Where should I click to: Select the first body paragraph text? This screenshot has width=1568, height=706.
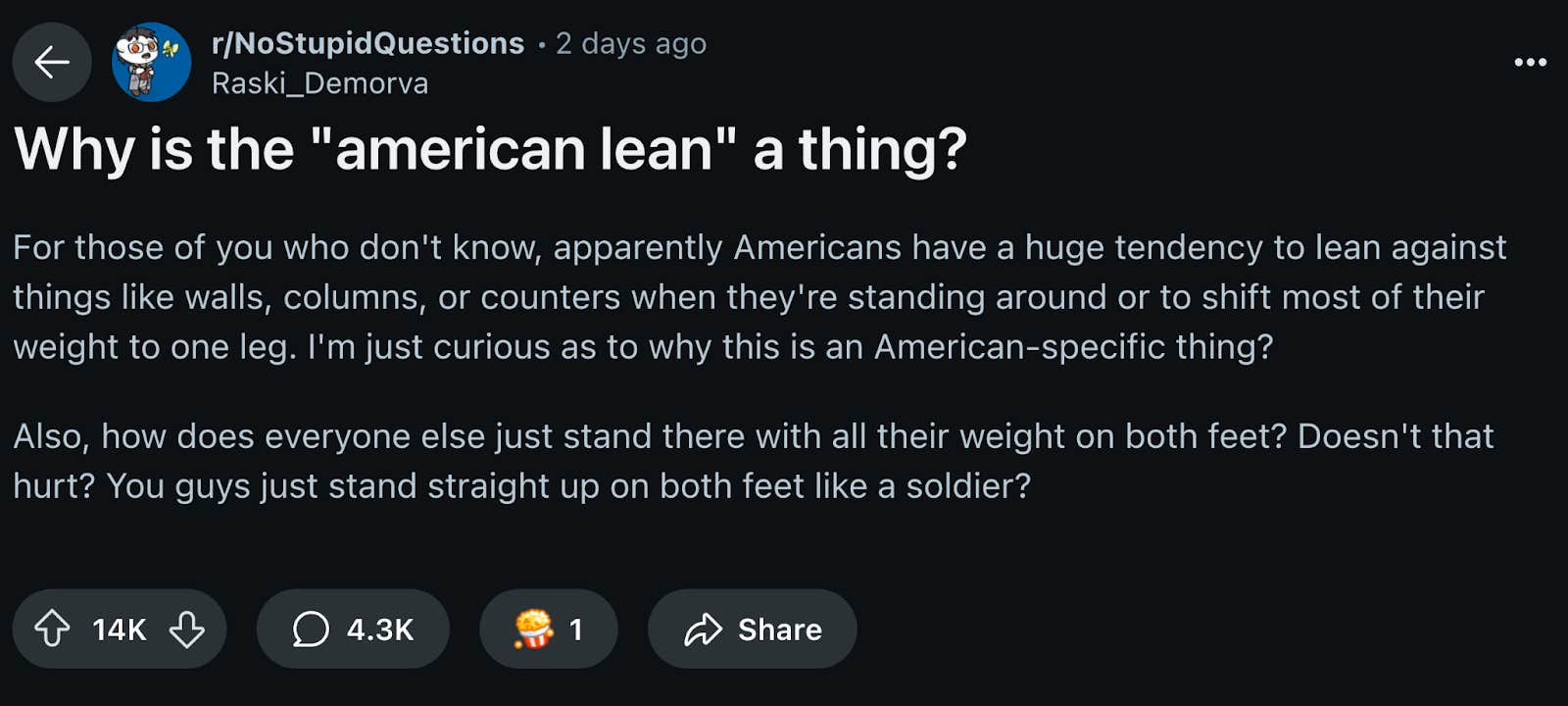755,296
